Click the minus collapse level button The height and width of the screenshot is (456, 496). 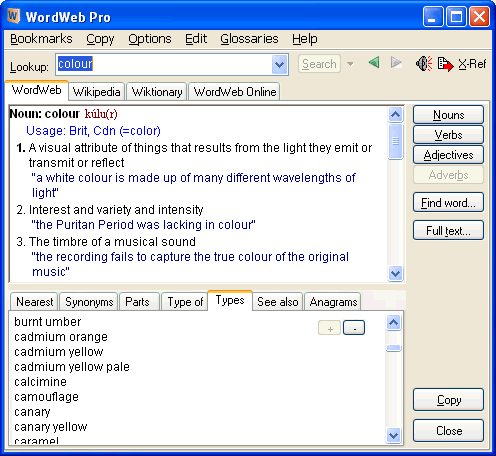click(354, 328)
